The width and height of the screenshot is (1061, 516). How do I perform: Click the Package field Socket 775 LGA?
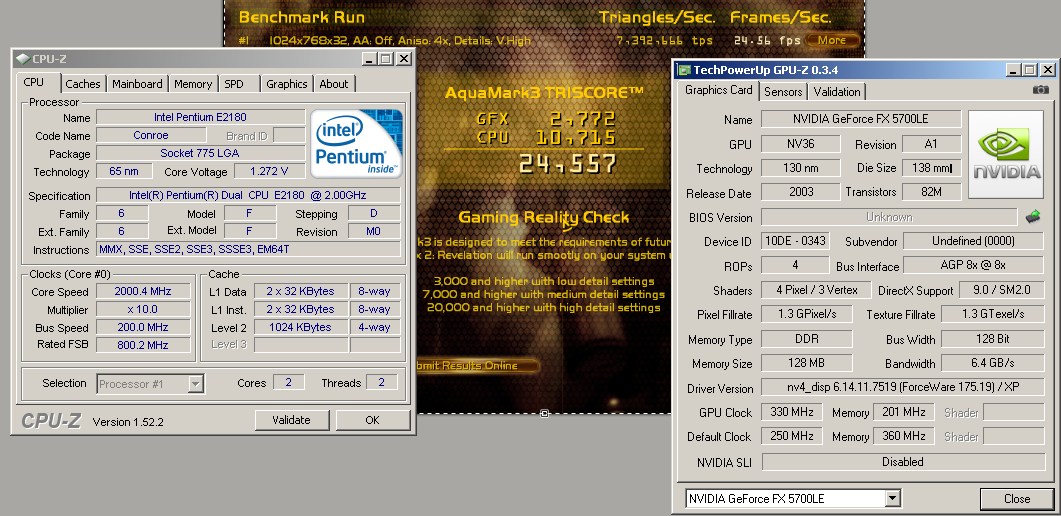coord(200,153)
